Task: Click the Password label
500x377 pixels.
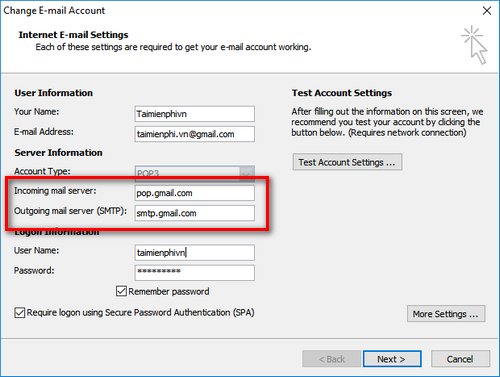Action: click(x=34, y=270)
